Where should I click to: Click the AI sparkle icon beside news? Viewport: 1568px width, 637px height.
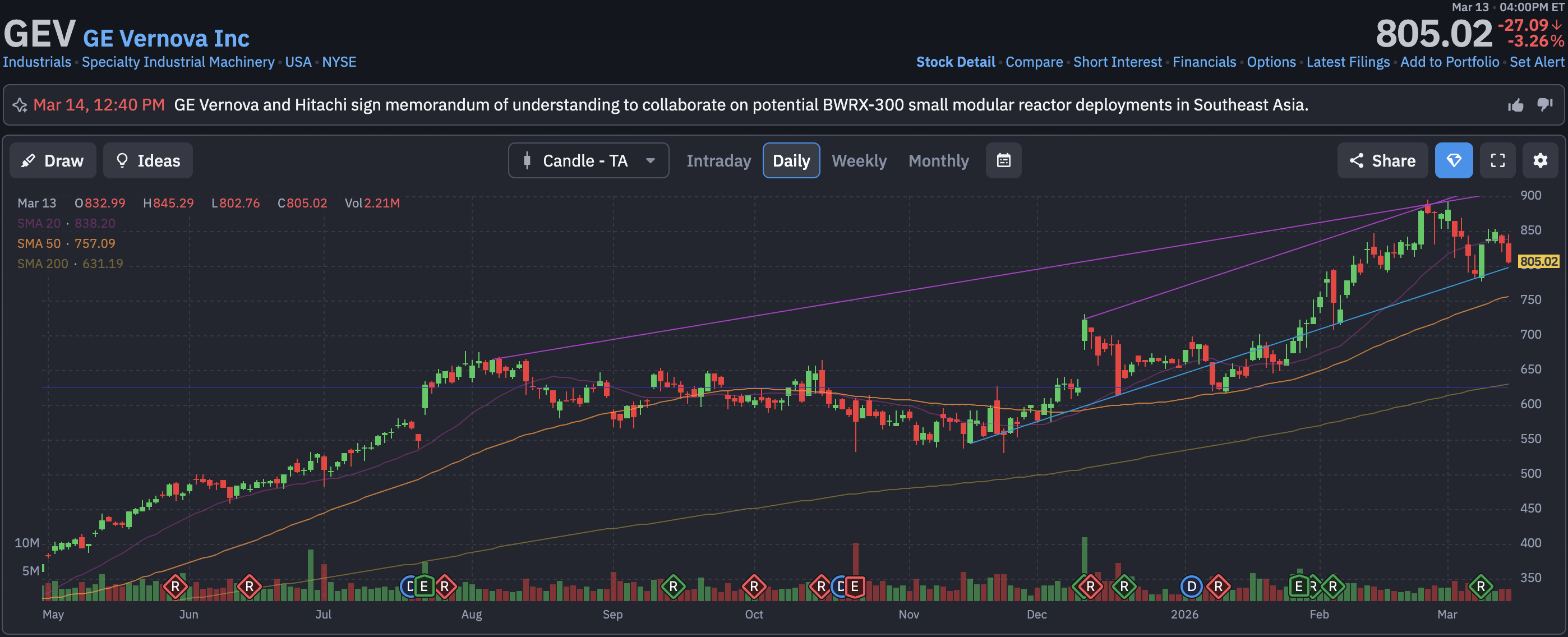click(x=20, y=105)
